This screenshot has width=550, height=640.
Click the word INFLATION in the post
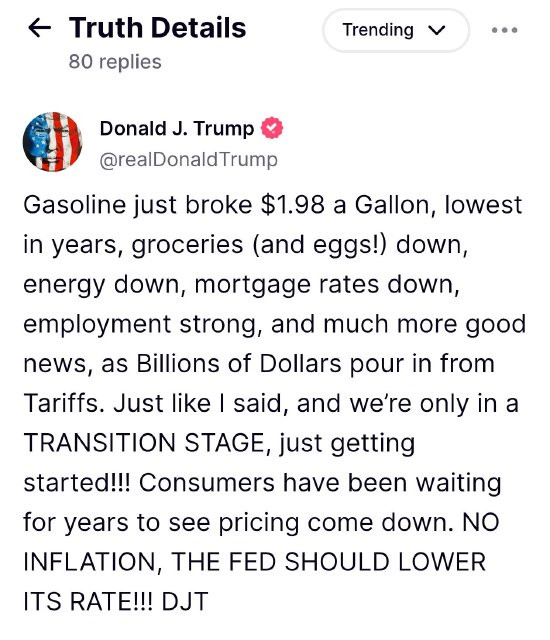(89, 562)
